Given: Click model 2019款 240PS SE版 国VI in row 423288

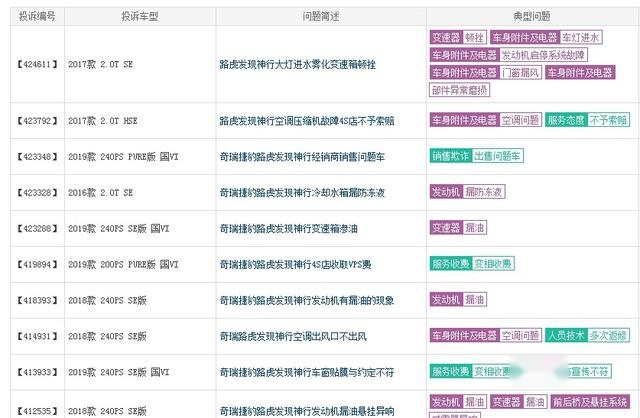Looking at the screenshot, I should [118, 229].
